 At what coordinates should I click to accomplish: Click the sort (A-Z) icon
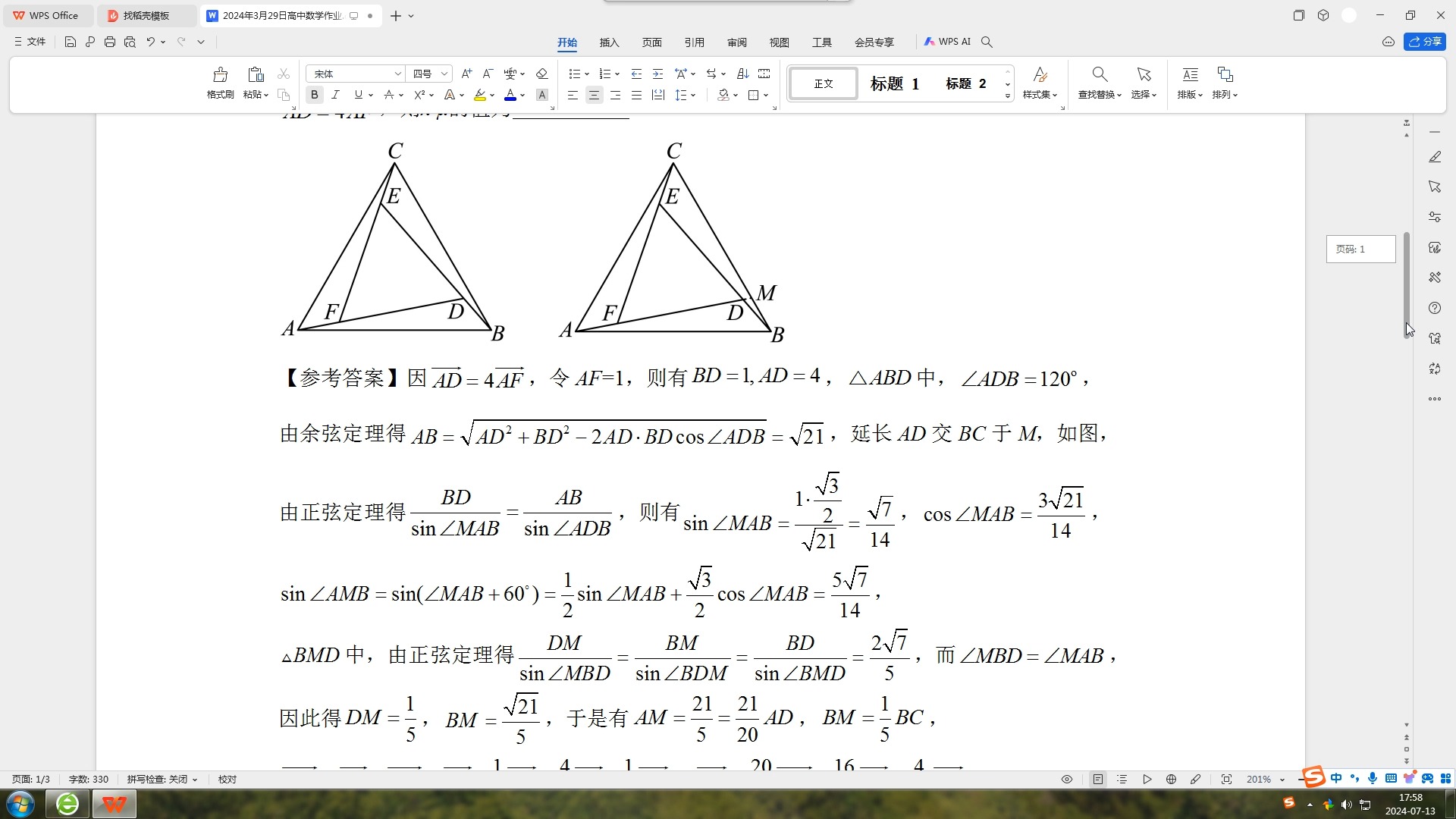tap(743, 74)
